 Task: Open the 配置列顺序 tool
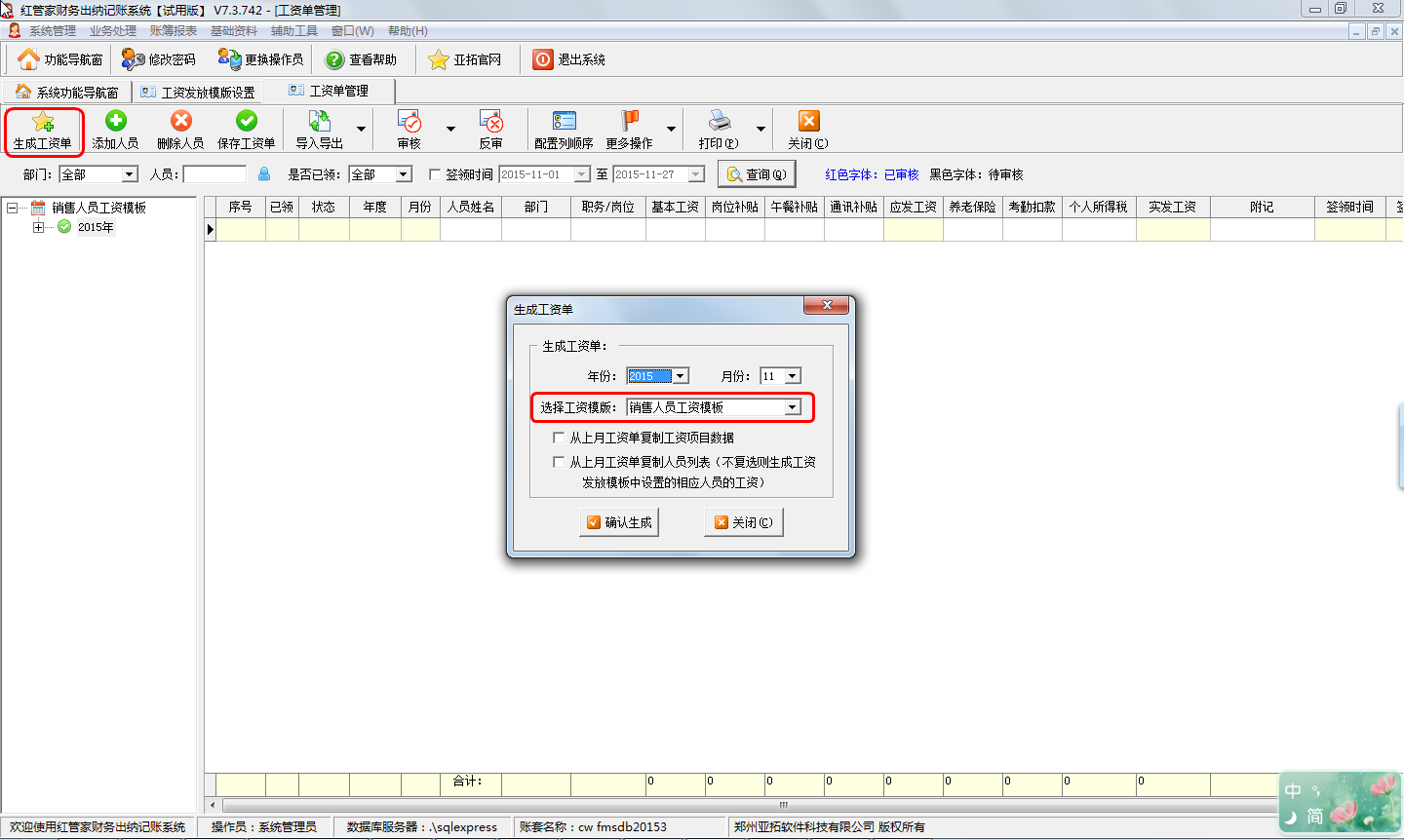click(564, 122)
